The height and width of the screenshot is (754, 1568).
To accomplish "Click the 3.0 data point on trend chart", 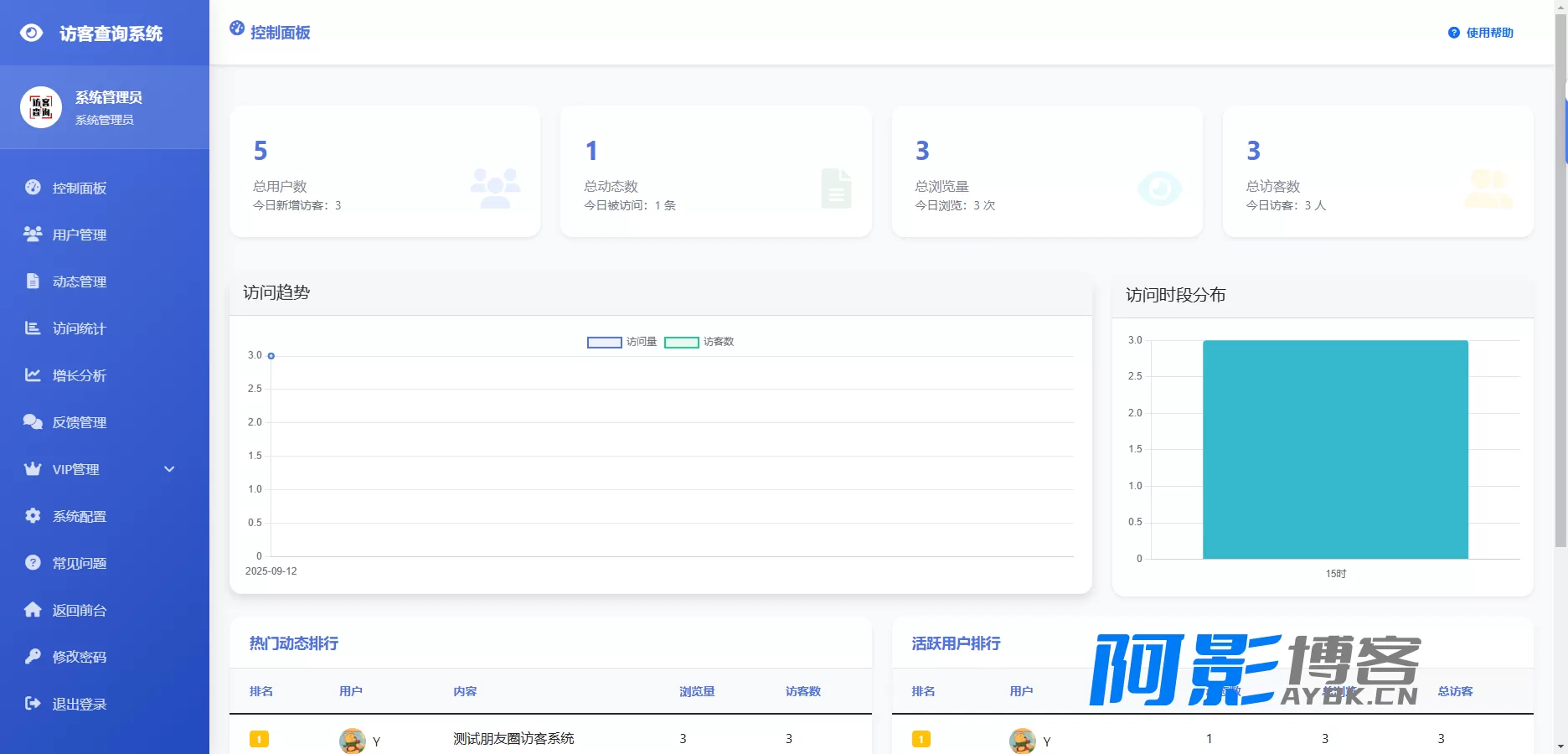I will 271,356.
